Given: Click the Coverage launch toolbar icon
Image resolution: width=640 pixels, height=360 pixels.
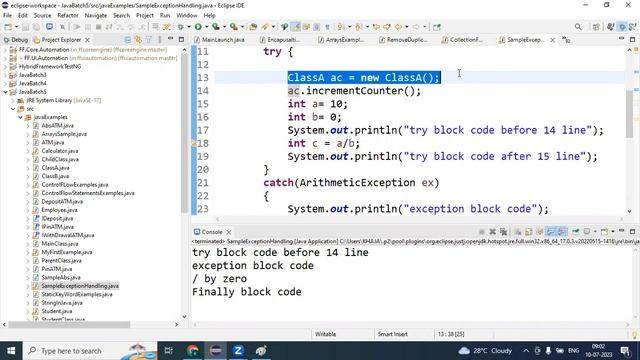Looking at the screenshot, I should (216, 27).
